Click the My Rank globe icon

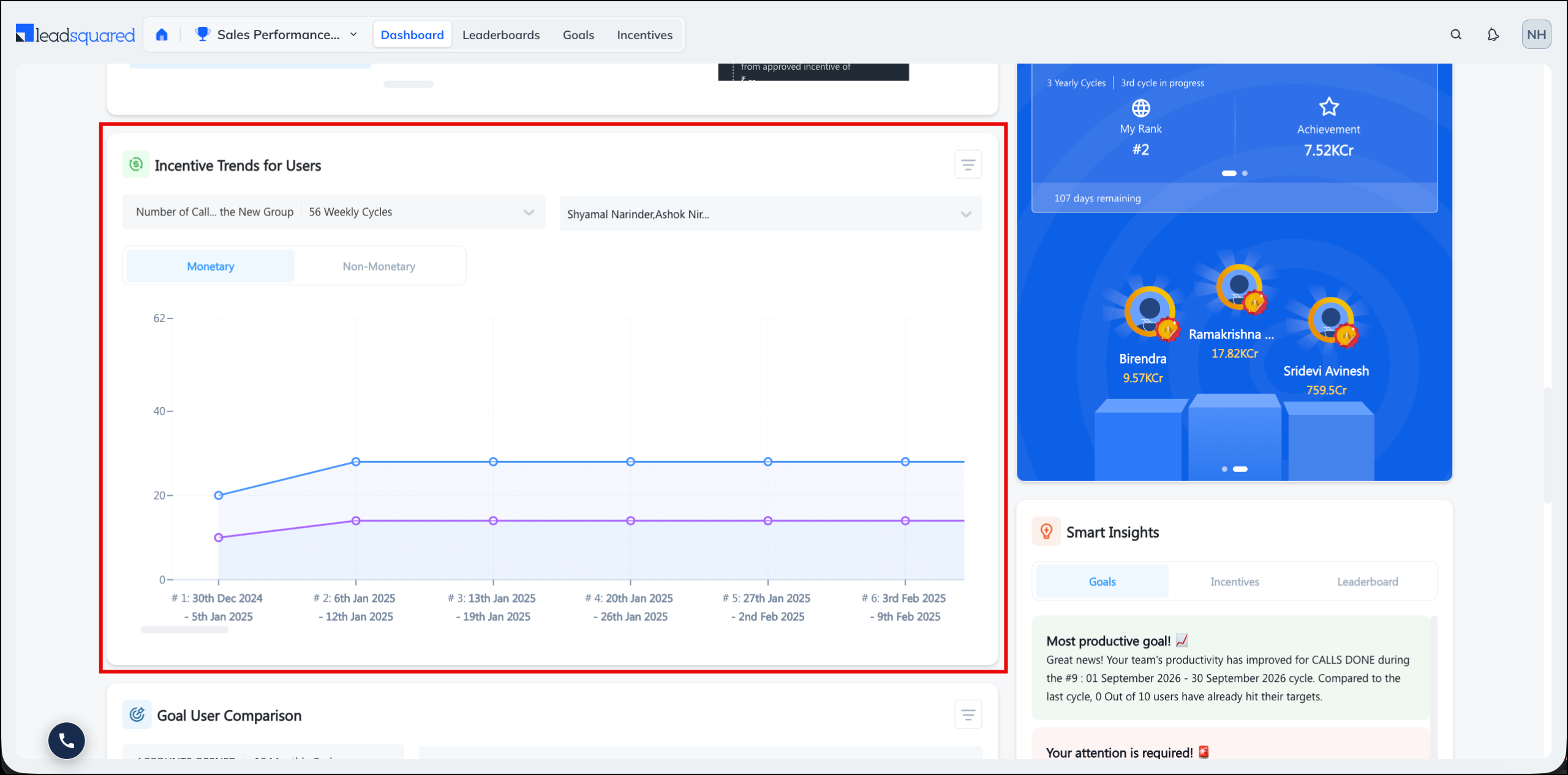1140,108
